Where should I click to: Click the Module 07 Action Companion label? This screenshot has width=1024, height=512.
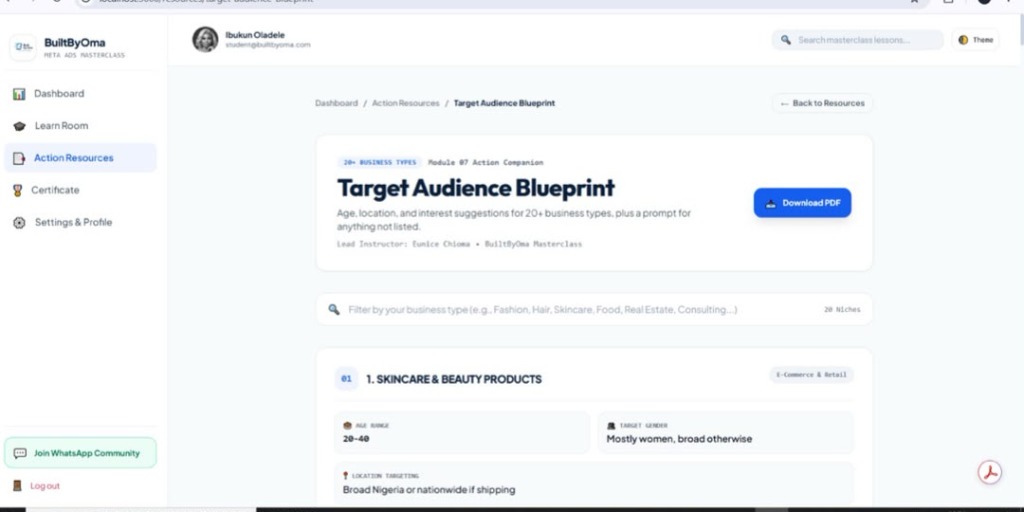485,163
